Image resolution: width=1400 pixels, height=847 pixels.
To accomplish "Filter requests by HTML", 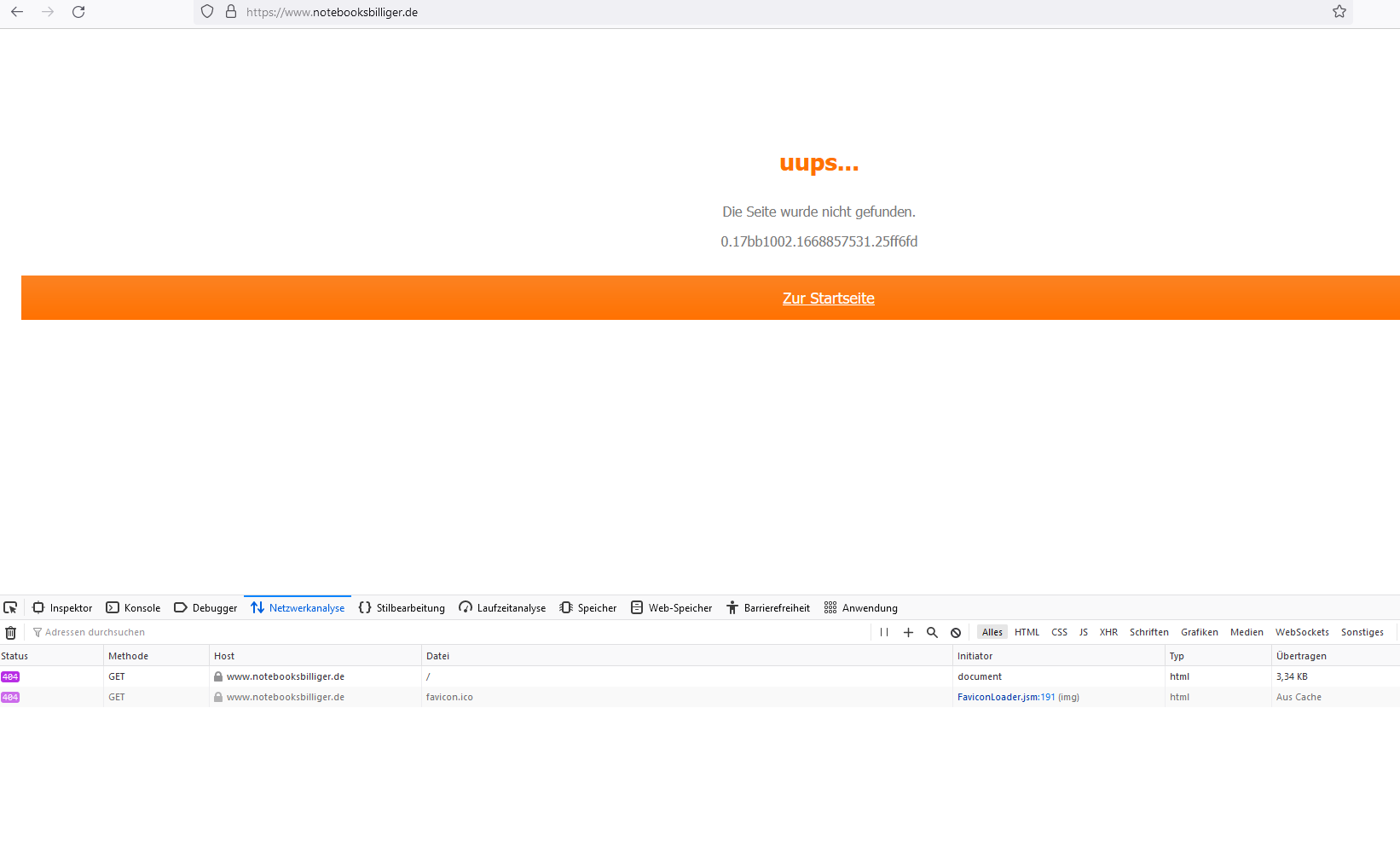I will (1027, 632).
